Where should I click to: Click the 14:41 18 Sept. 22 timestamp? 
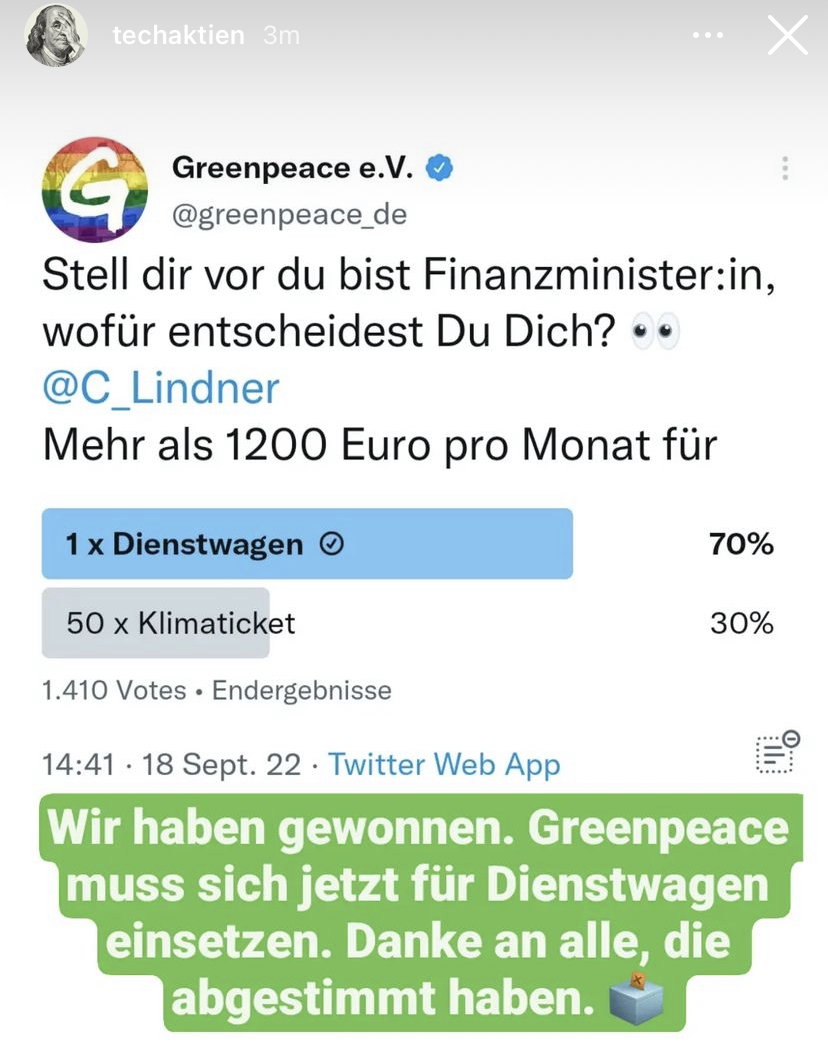172,765
